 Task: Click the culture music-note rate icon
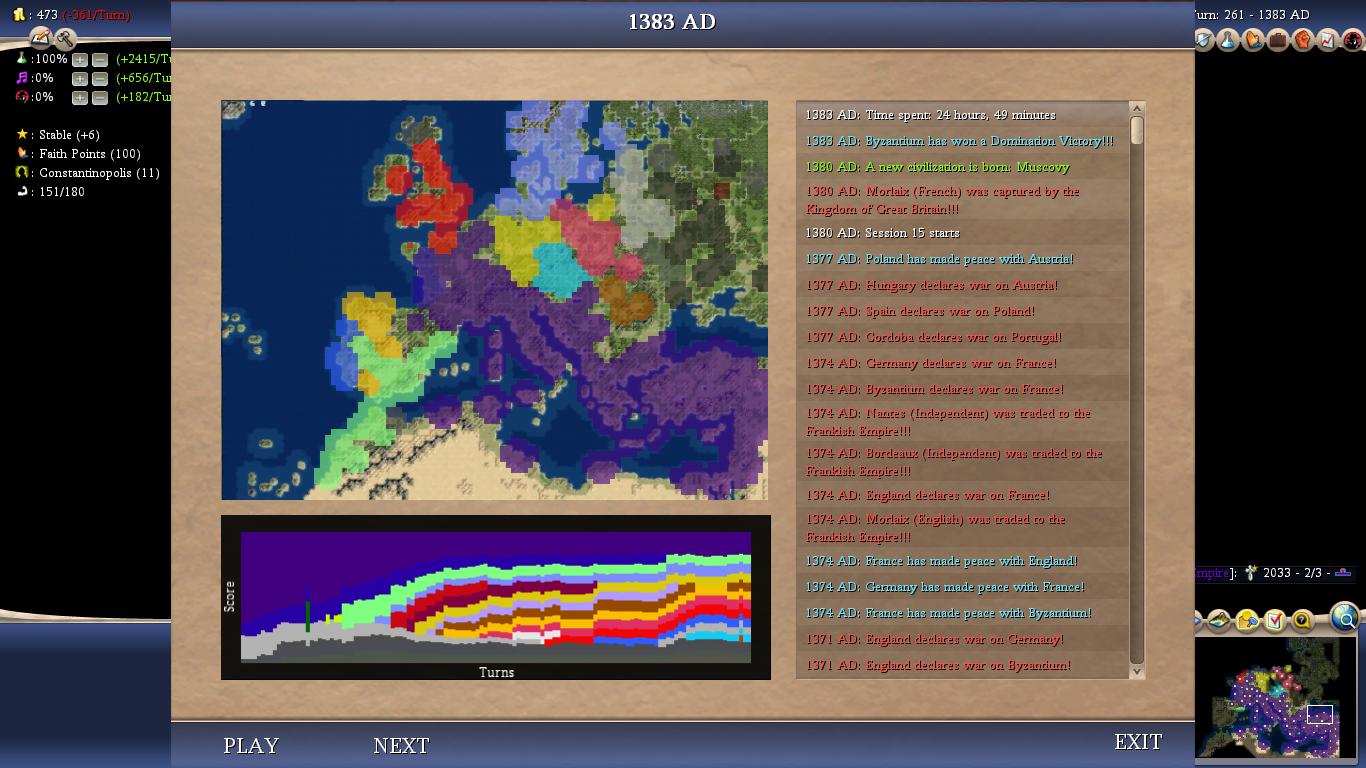[22, 78]
